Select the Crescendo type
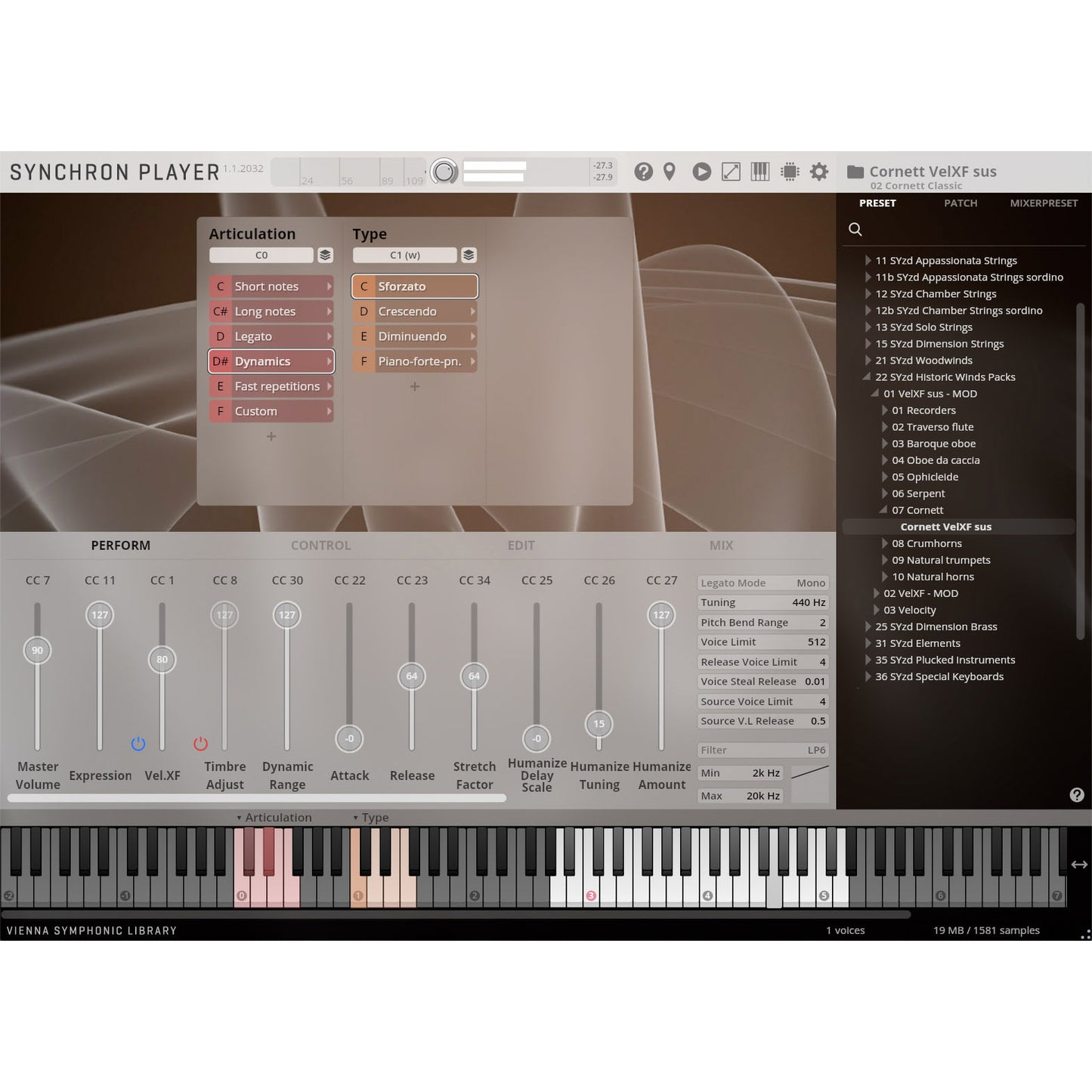The width and height of the screenshot is (1092, 1092). (414, 311)
